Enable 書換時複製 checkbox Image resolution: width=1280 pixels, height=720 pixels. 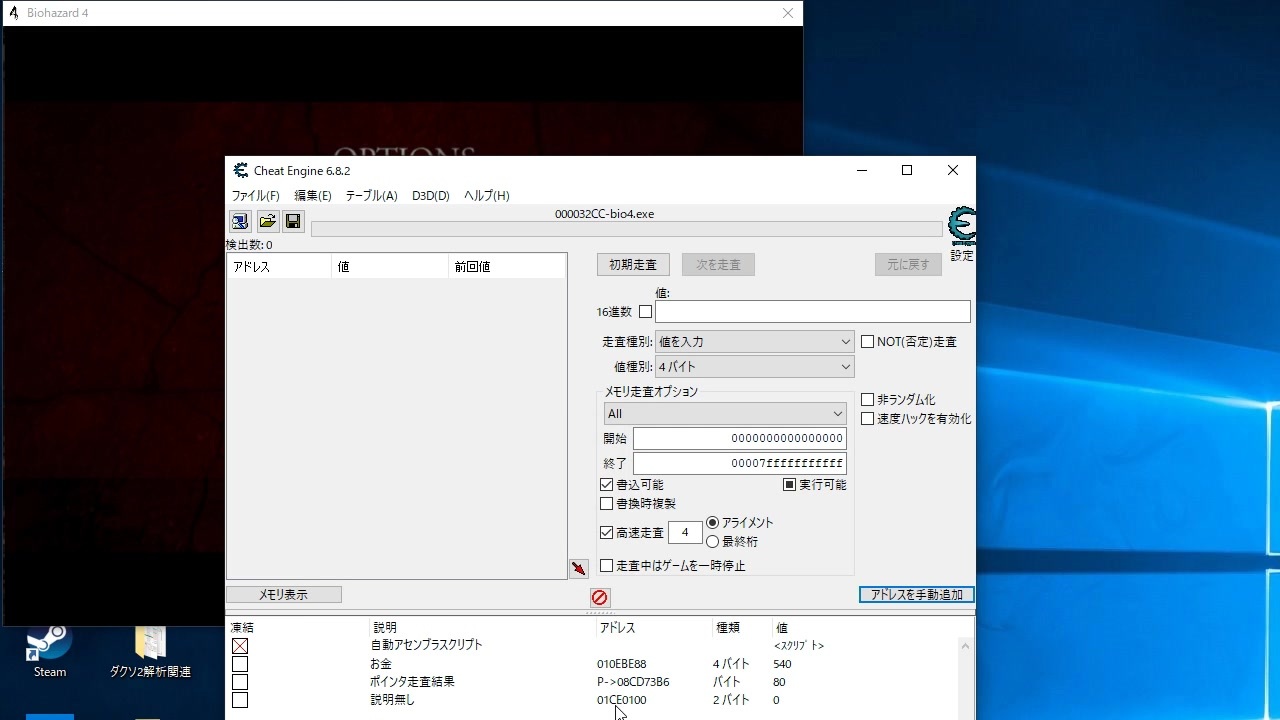coord(606,504)
